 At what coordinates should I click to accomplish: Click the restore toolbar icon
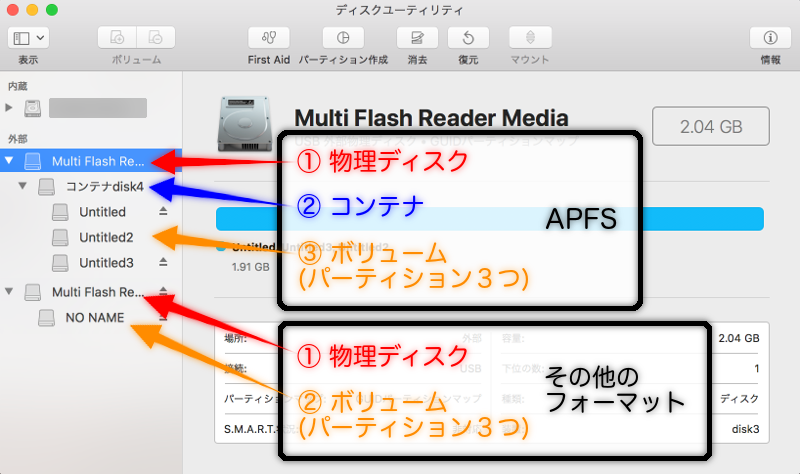tap(468, 38)
